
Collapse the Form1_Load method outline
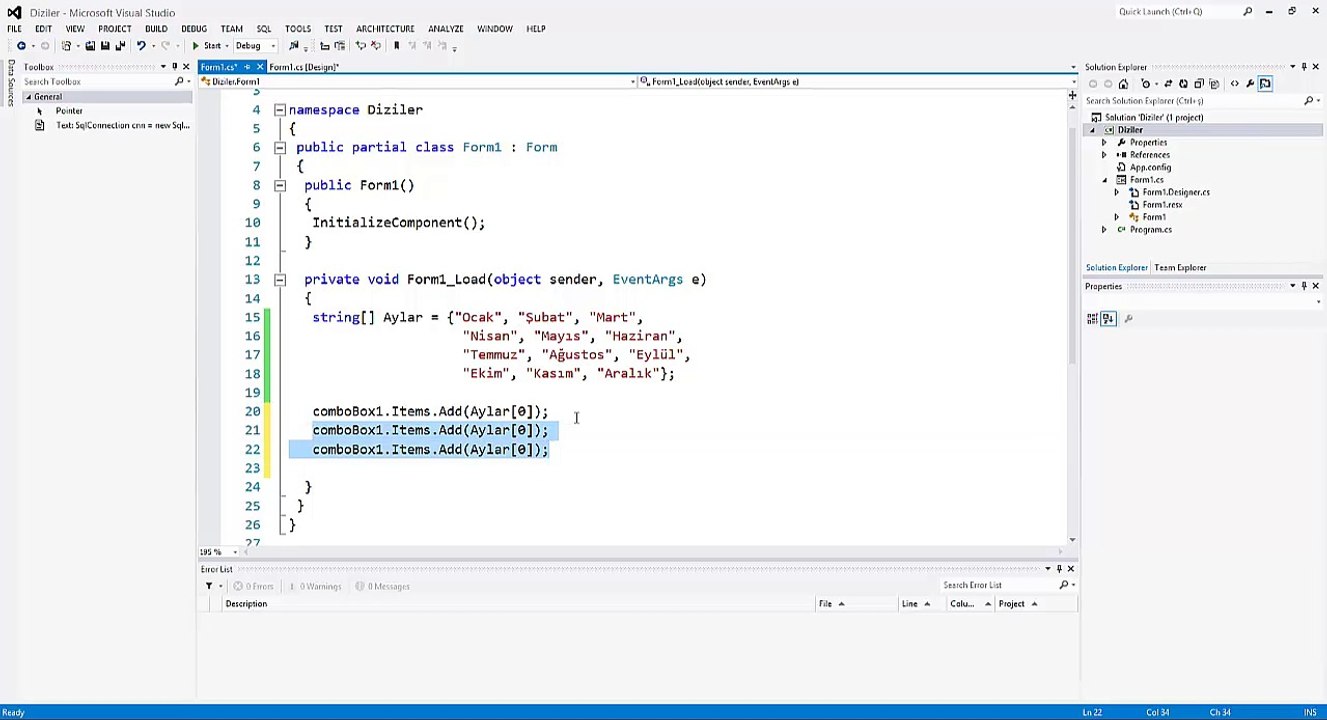pyautogui.click(x=280, y=280)
